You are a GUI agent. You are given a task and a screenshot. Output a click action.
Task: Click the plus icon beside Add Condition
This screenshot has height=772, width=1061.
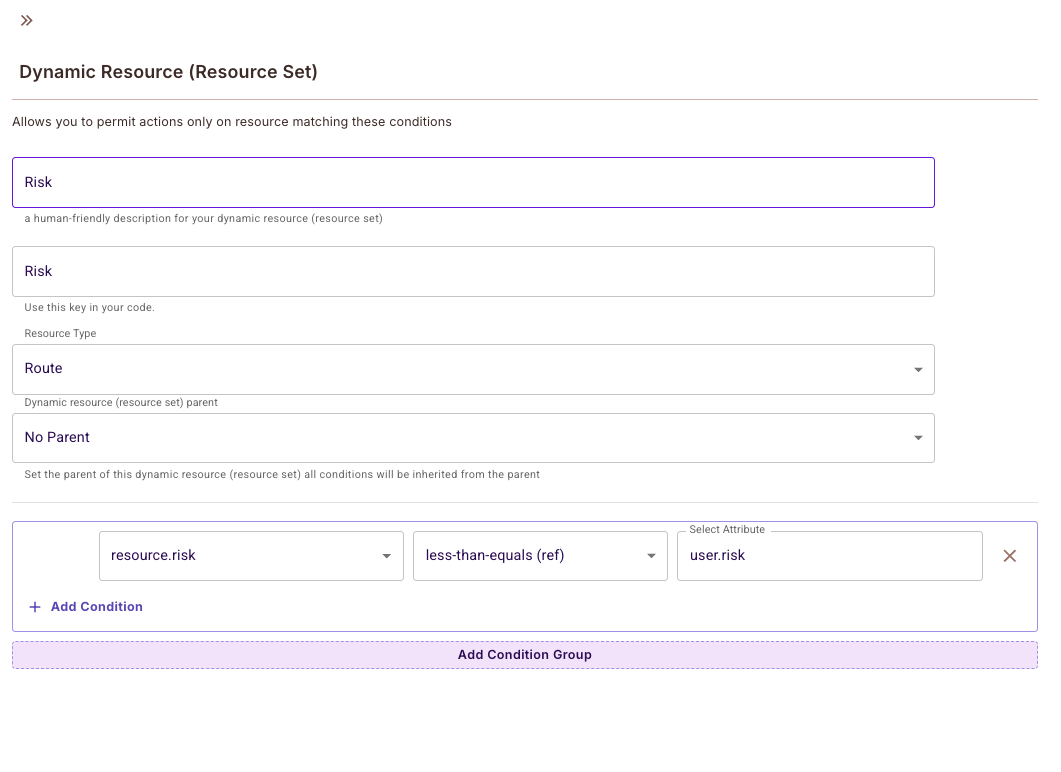pyautogui.click(x=35, y=606)
